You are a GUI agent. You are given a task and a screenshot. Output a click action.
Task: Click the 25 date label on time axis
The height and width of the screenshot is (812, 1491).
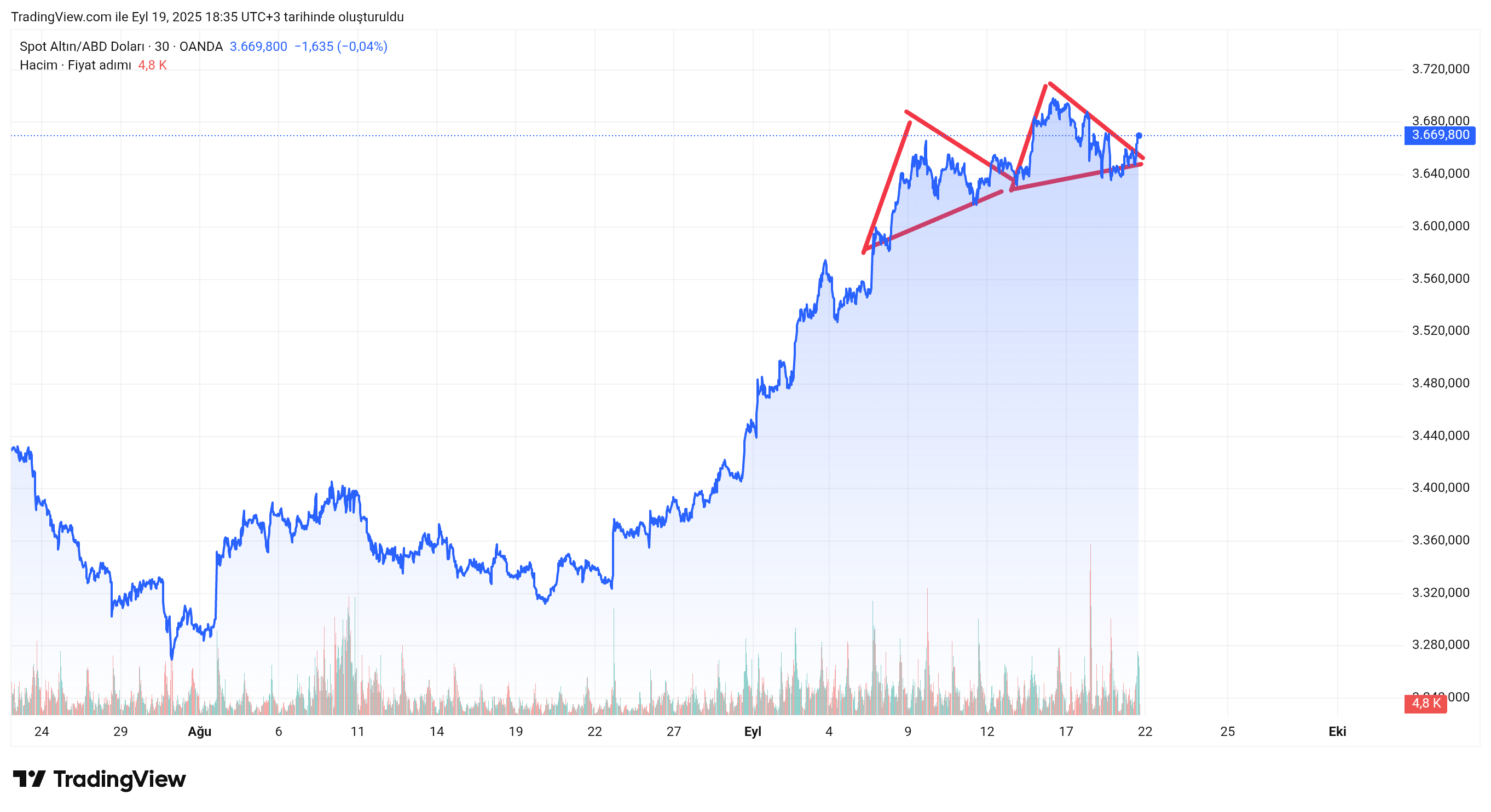(1227, 732)
